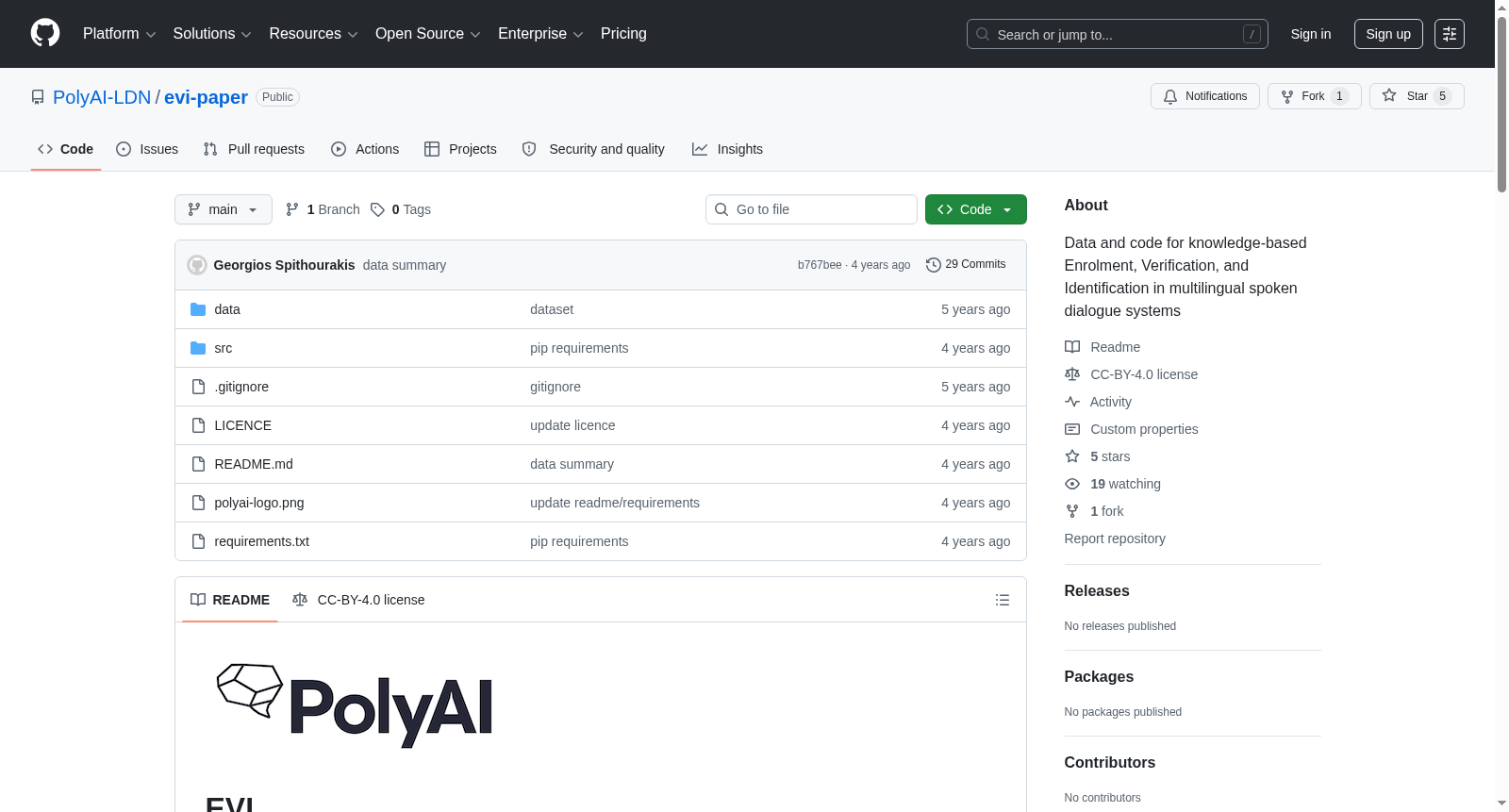Click the scales icon beside CC-BY-4.0 license
The height and width of the screenshot is (812, 1509).
click(1072, 374)
